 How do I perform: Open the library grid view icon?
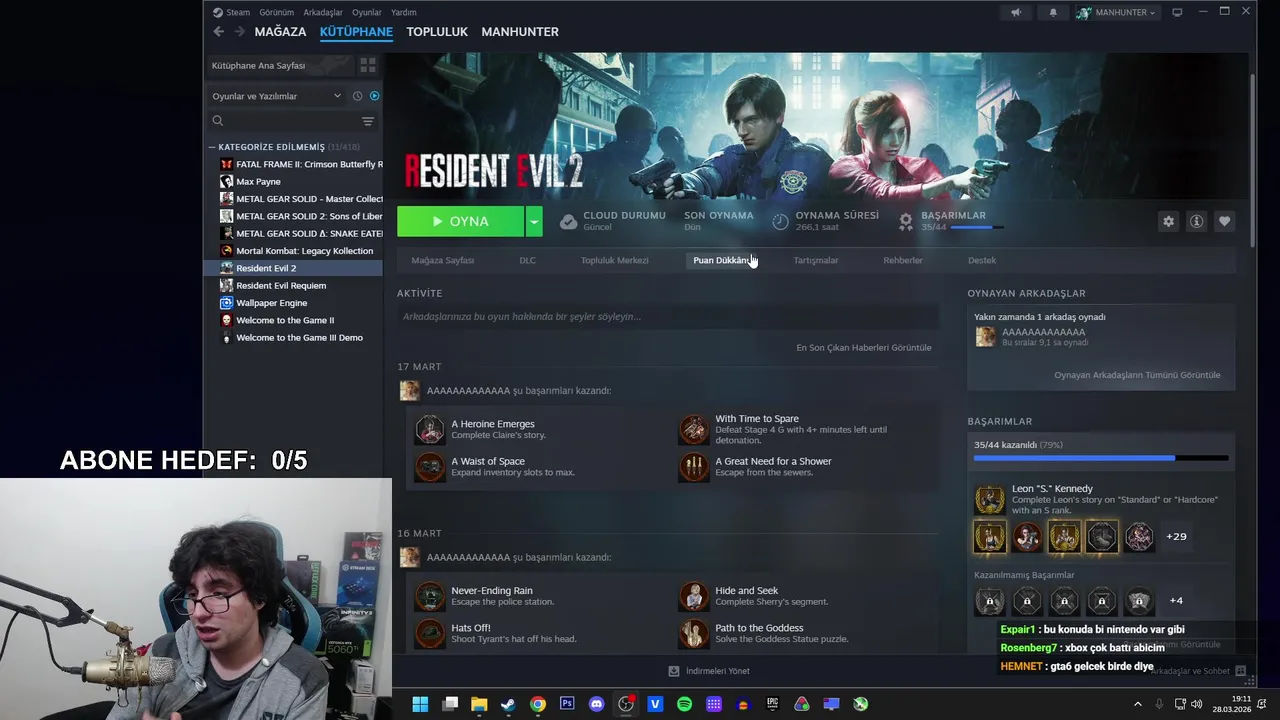coord(368,65)
